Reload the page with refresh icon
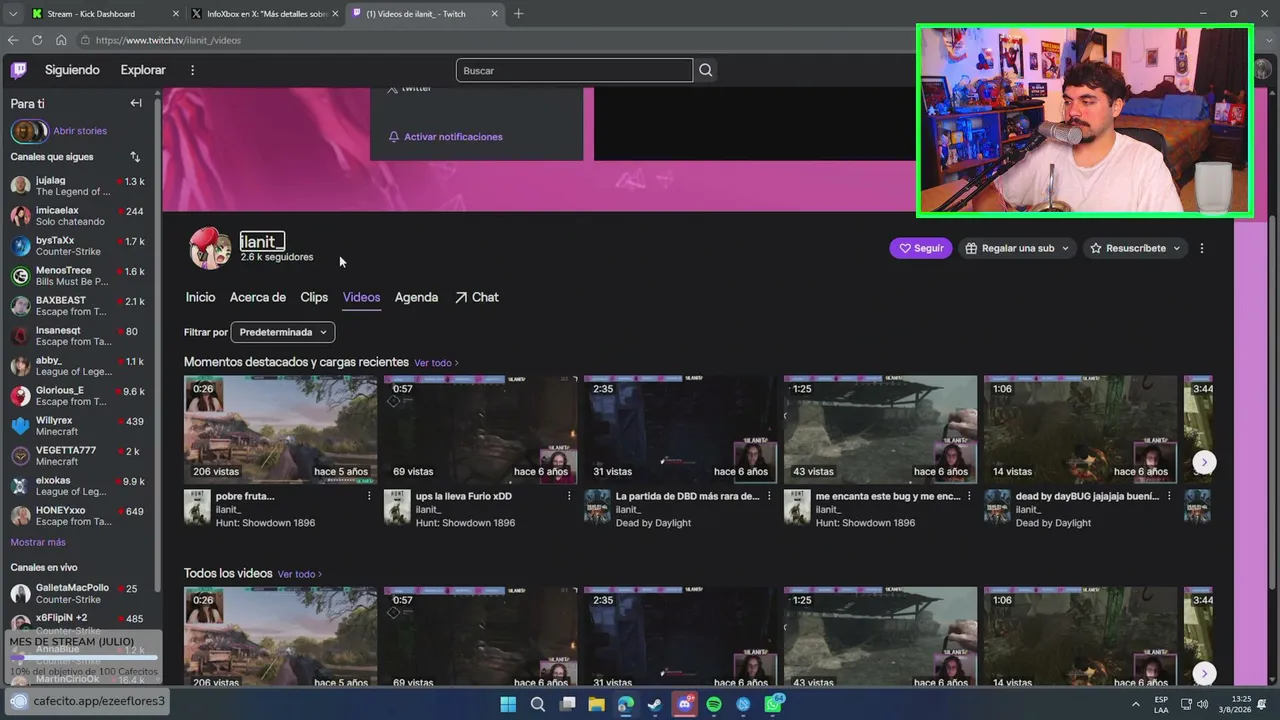1280x720 pixels. point(37,40)
